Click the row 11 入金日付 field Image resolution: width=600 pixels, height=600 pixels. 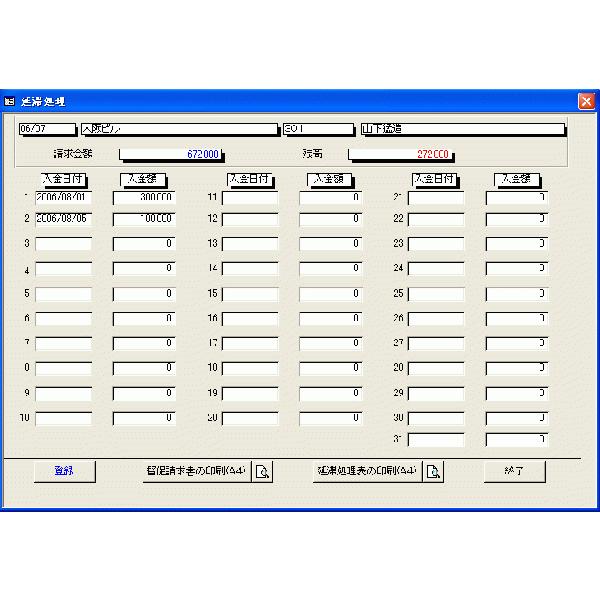tap(250, 198)
